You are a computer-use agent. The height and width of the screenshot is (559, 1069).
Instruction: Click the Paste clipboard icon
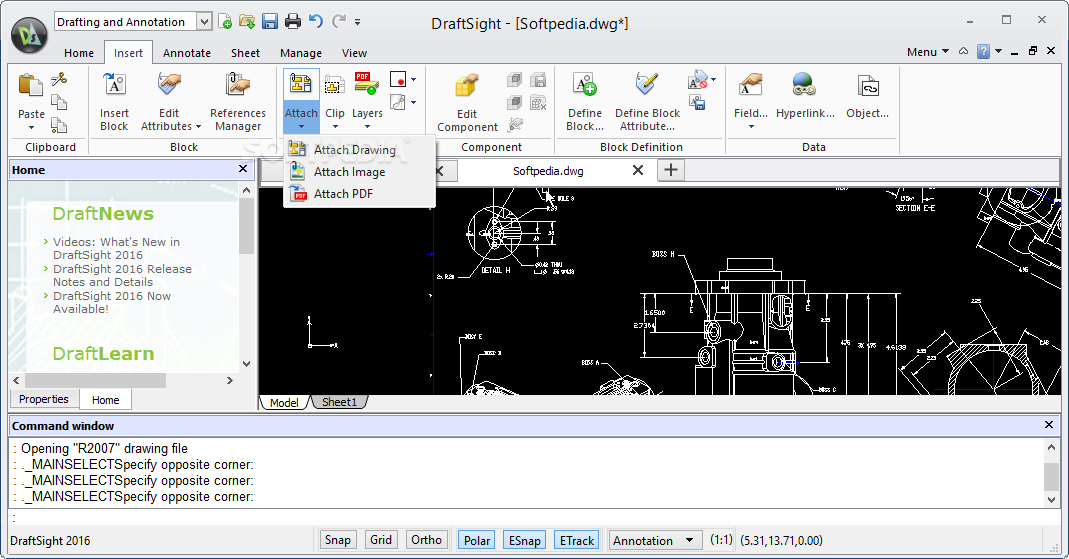coord(31,86)
